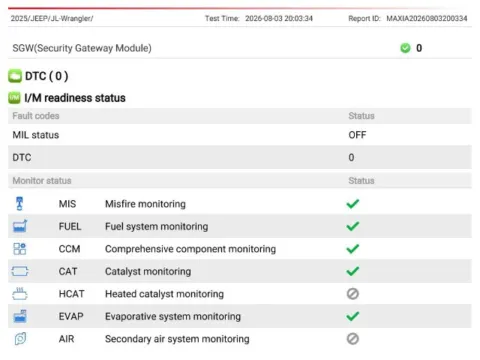Click the MIL status label
Viewport: 480px width, 360px height.
(x=36, y=135)
